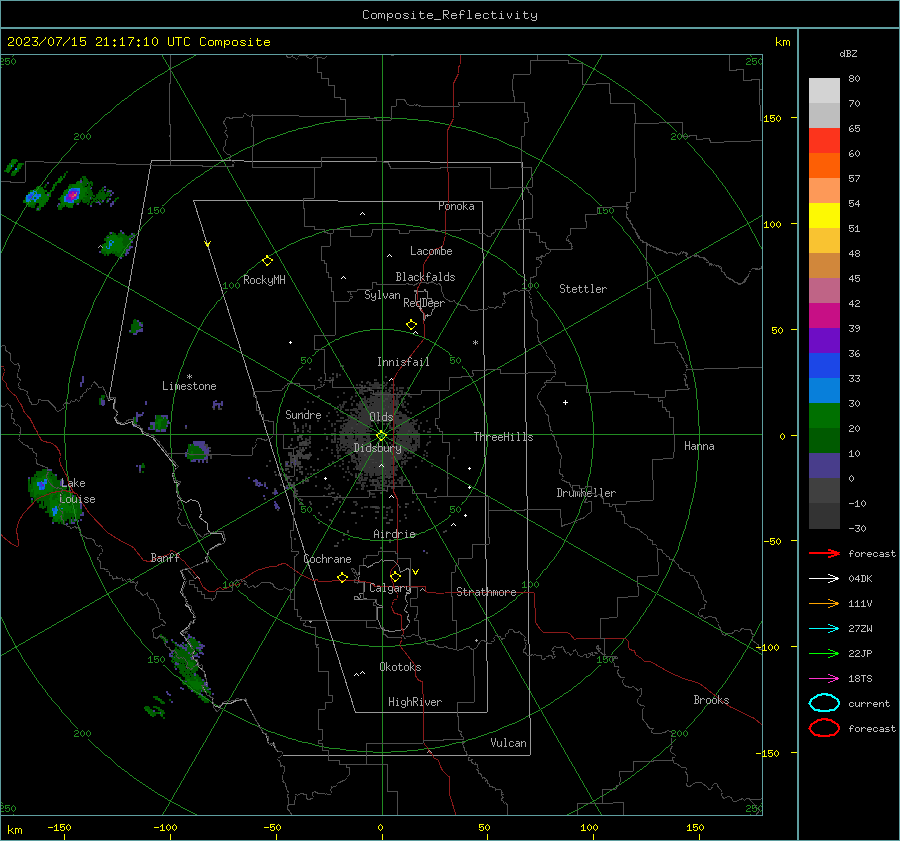Click the magenta 18TS arrow icon
900x841 pixels.
tap(824, 679)
